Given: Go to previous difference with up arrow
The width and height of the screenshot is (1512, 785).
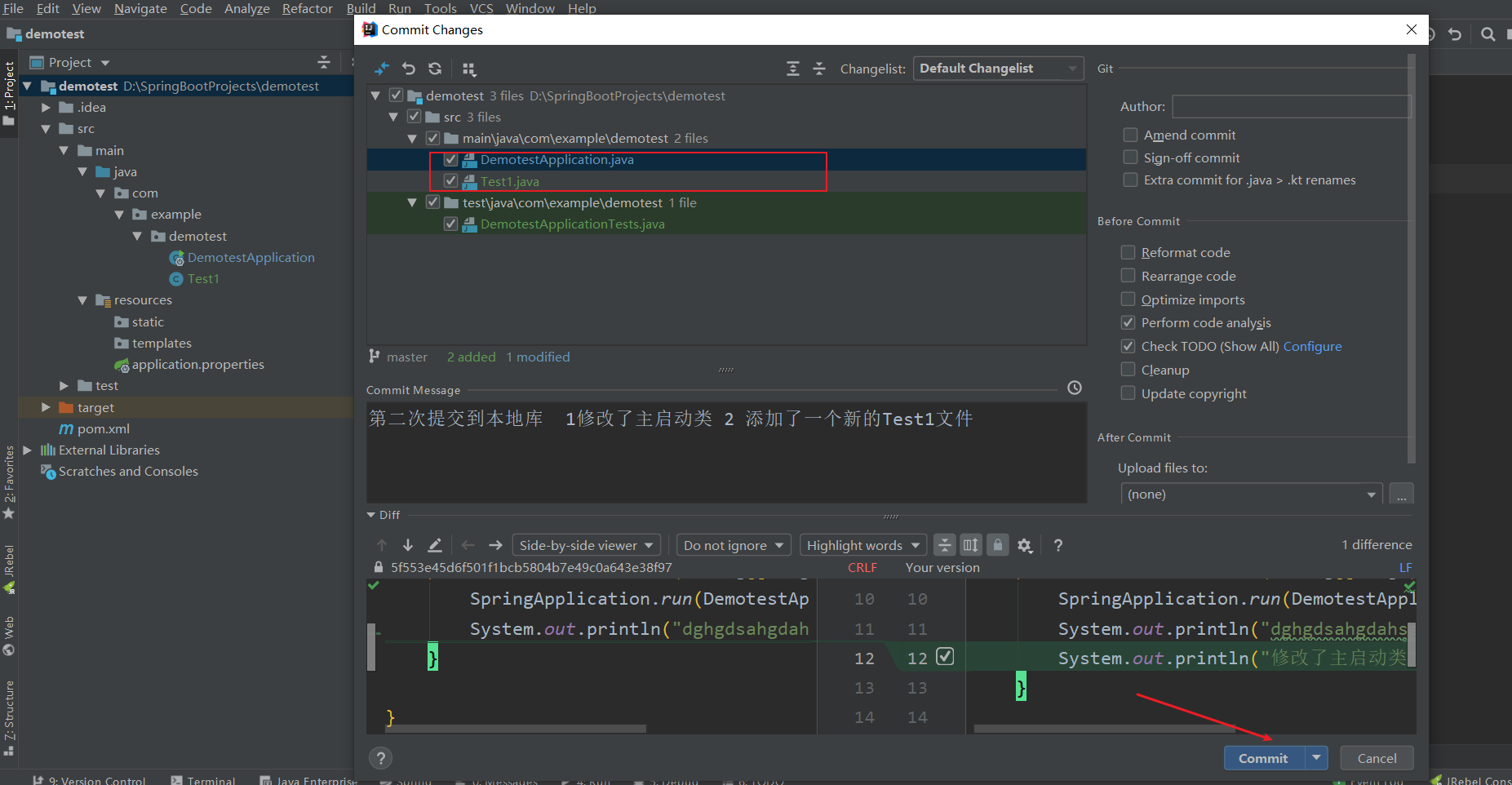Looking at the screenshot, I should point(382,545).
